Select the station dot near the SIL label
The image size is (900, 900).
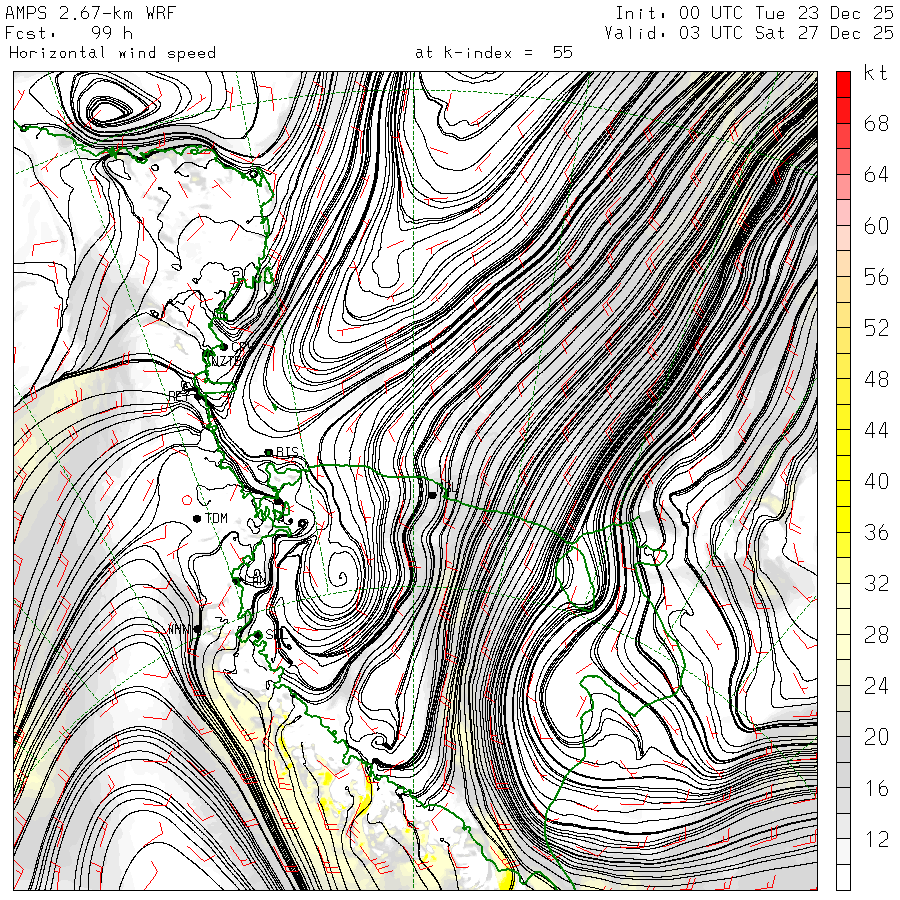(258, 635)
